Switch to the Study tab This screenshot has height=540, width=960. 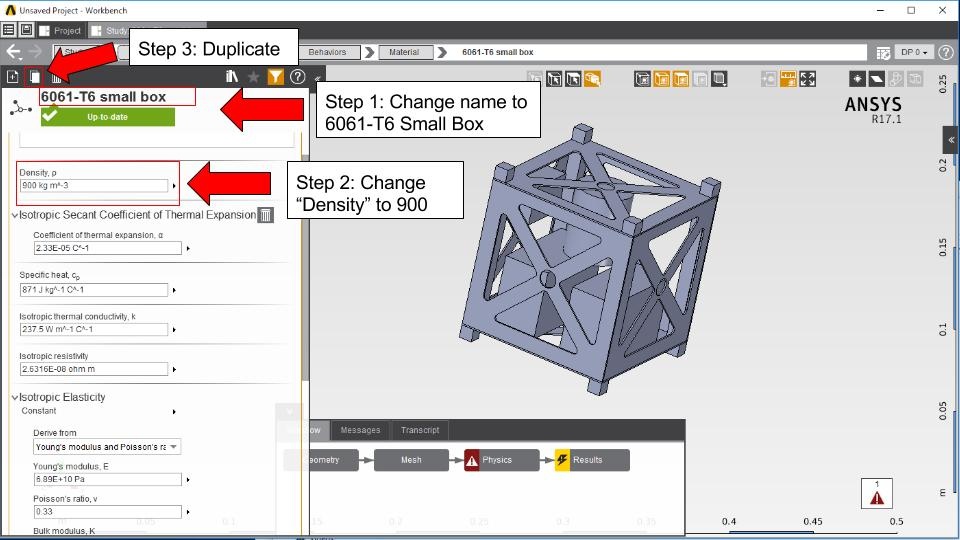click(109, 31)
